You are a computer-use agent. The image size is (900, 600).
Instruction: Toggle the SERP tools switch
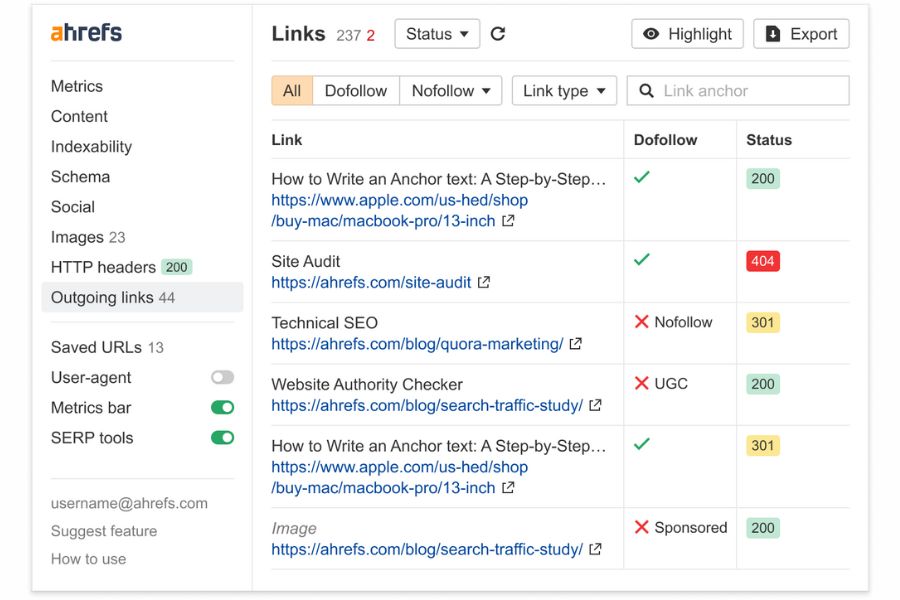222,438
